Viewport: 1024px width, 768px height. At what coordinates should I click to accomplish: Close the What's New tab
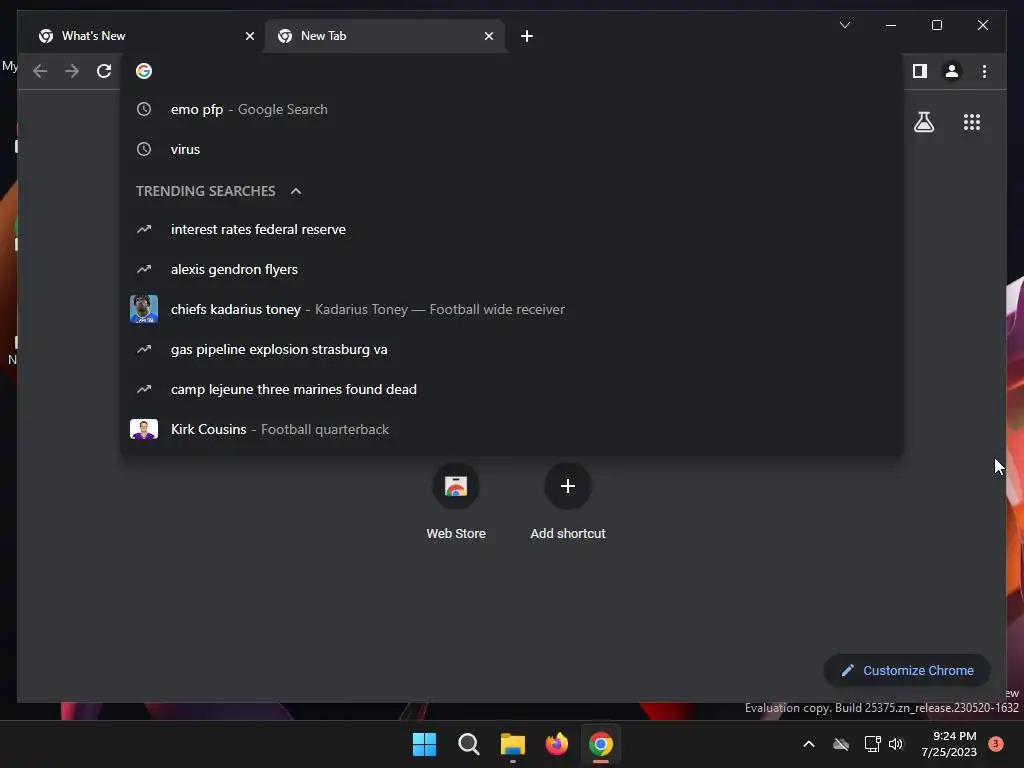249,36
